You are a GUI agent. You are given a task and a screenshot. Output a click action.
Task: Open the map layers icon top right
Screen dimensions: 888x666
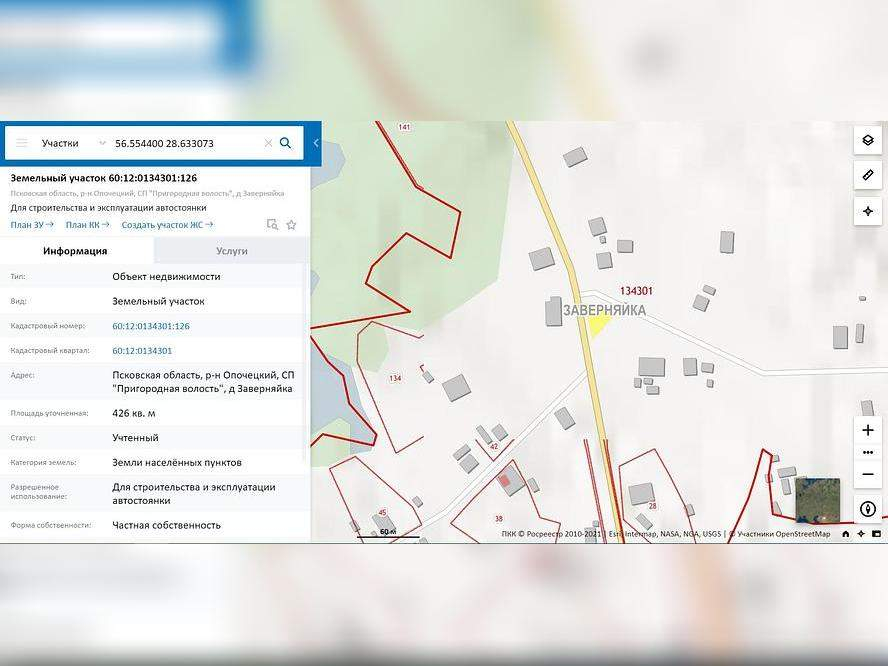coord(867,140)
